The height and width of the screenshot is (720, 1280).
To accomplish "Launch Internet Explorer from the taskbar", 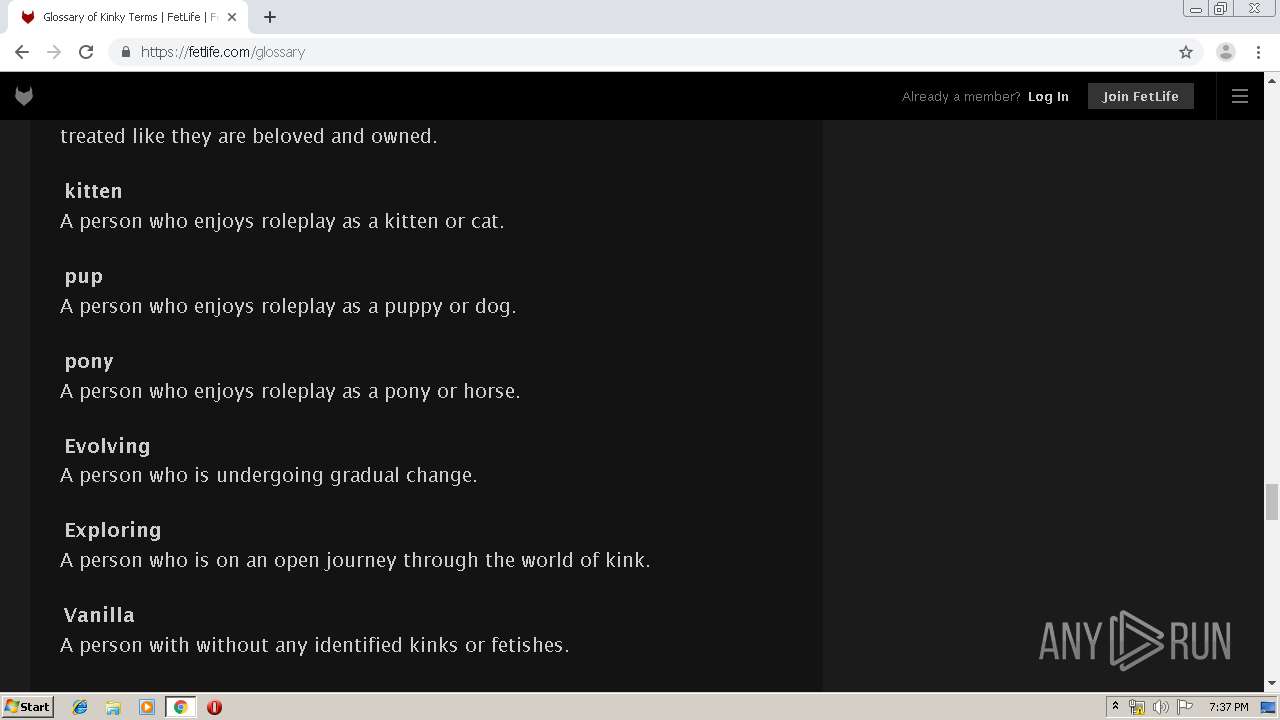I will pyautogui.click(x=80, y=707).
